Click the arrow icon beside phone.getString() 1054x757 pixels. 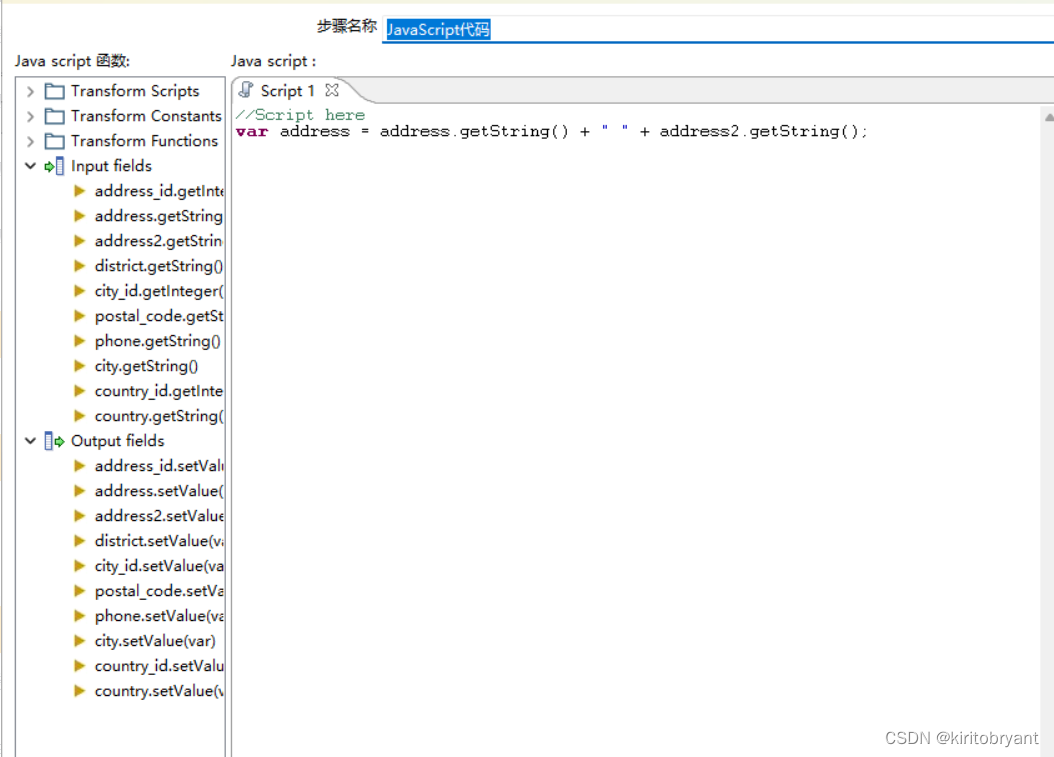click(x=79, y=341)
